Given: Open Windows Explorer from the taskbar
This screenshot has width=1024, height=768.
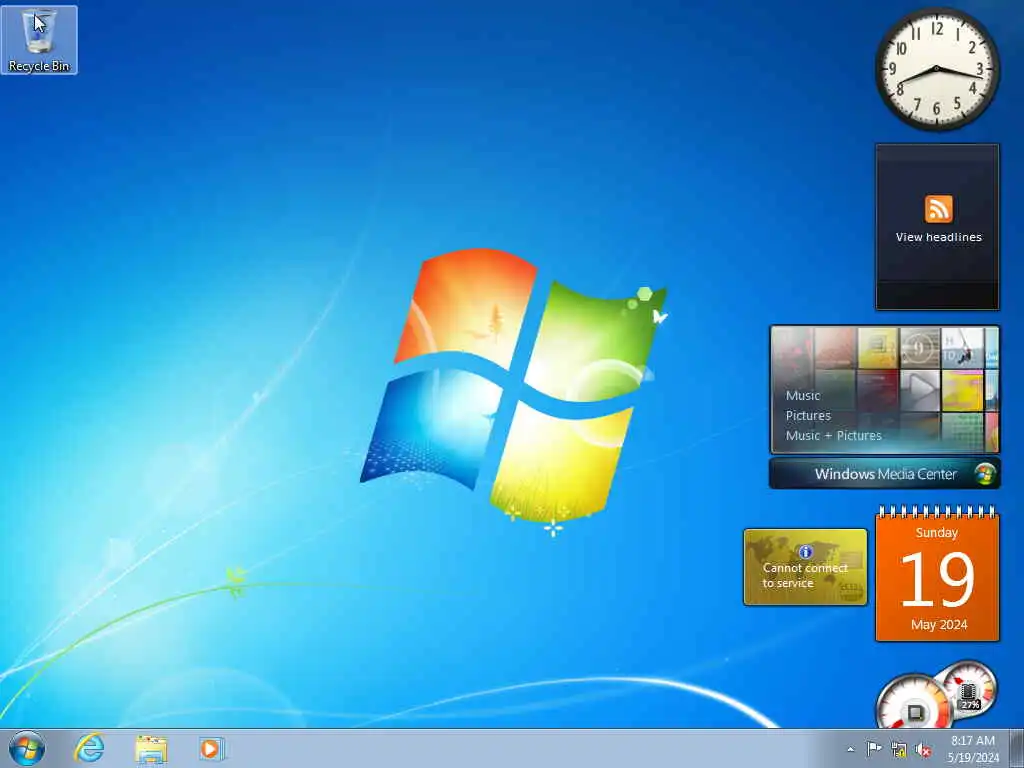Looking at the screenshot, I should [151, 749].
